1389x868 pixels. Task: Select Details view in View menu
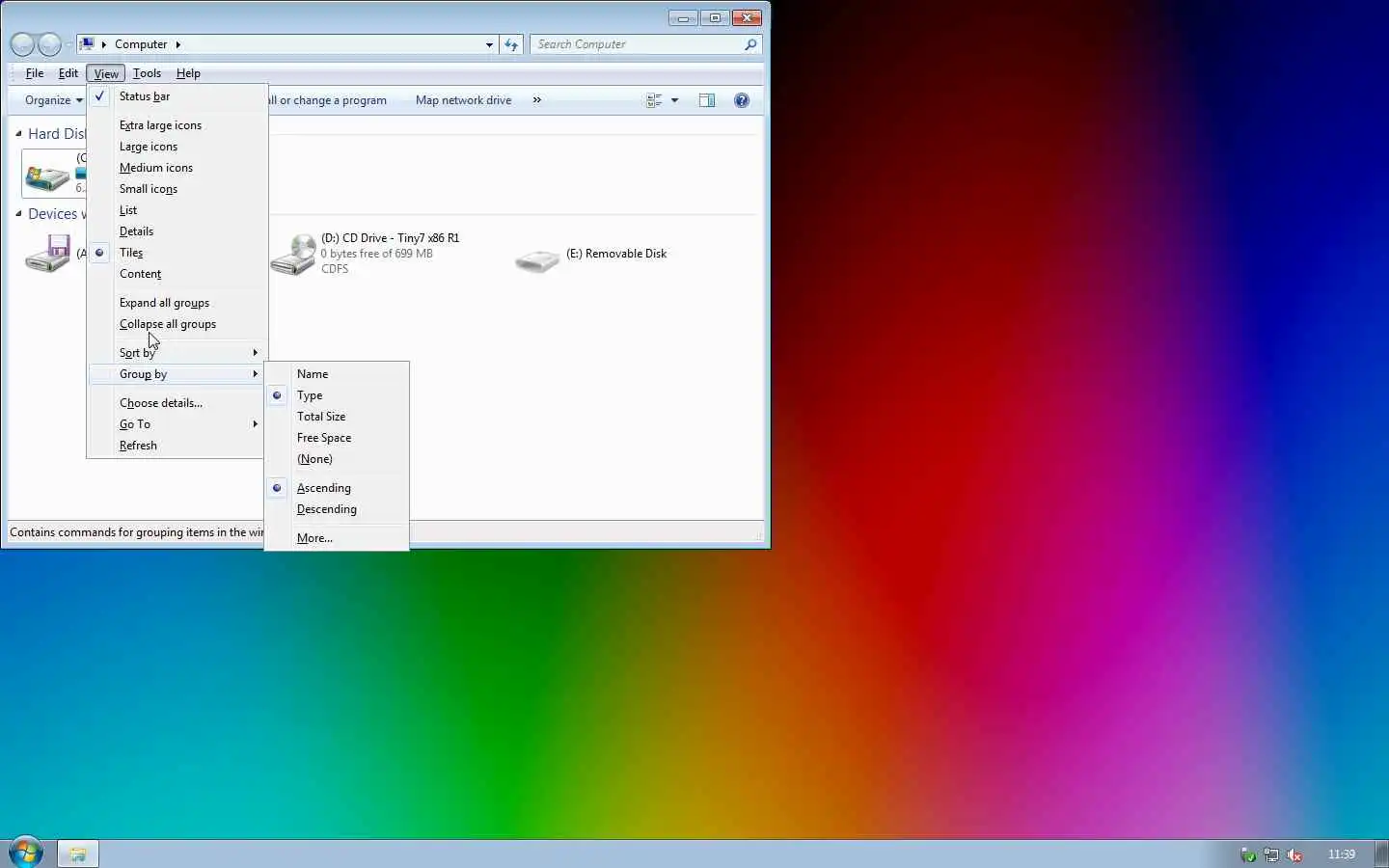tap(177, 231)
